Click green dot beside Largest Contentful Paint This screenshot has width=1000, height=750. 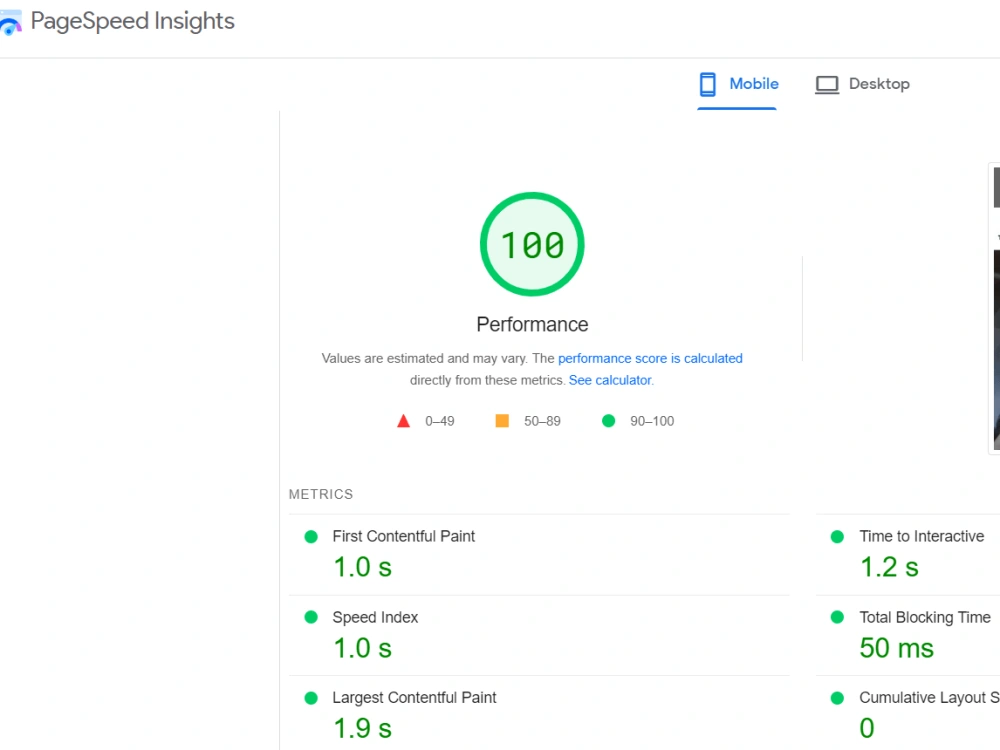(311, 698)
